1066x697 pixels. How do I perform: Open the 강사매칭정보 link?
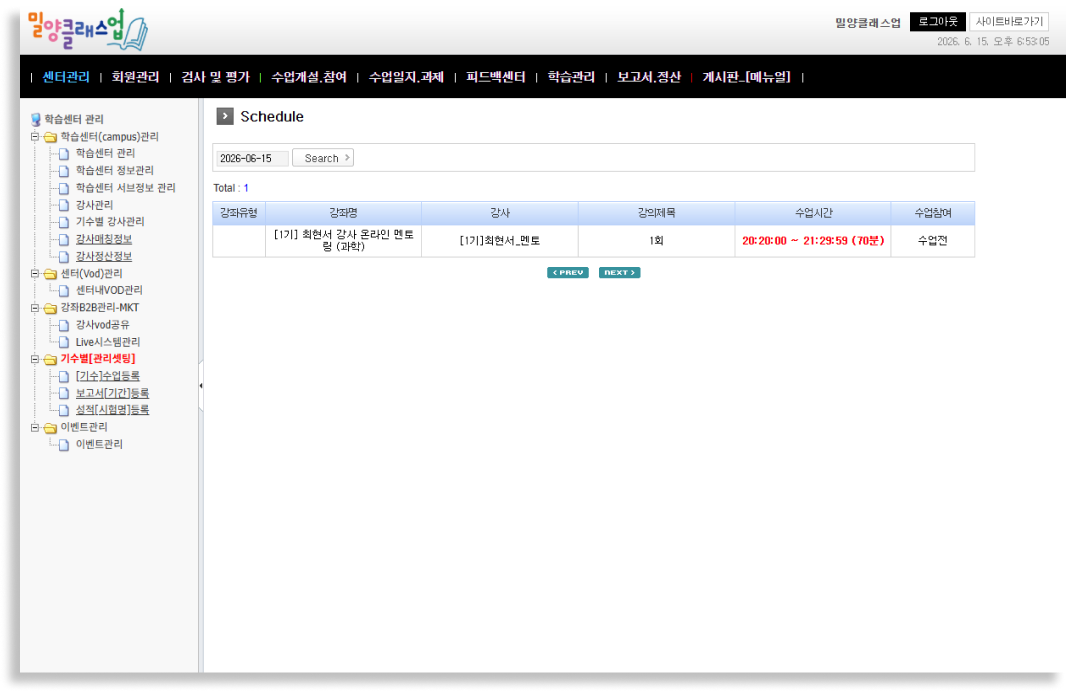pyautogui.click(x=104, y=239)
